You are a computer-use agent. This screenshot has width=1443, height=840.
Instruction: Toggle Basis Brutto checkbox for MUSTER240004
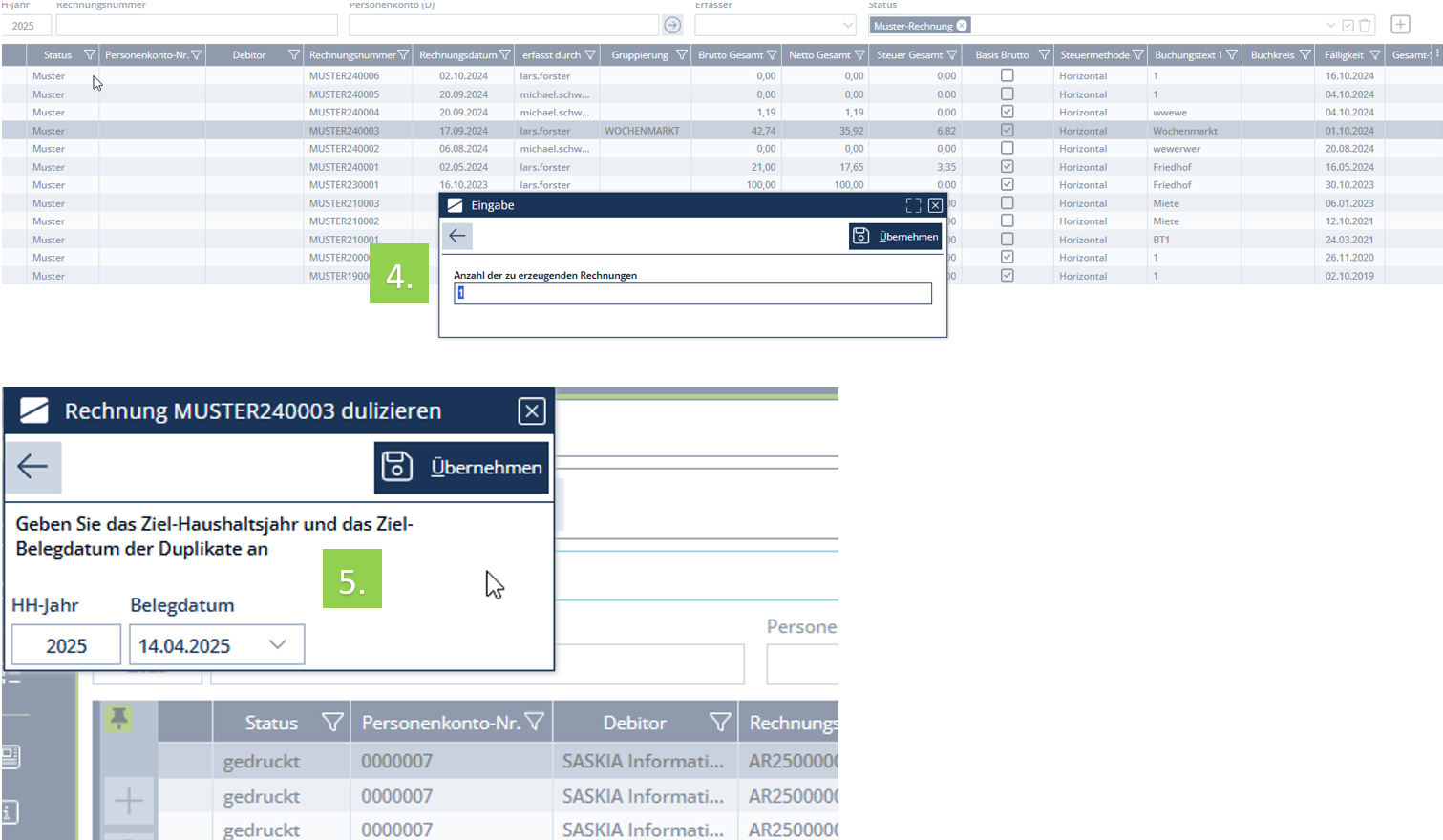pyautogui.click(x=1007, y=112)
